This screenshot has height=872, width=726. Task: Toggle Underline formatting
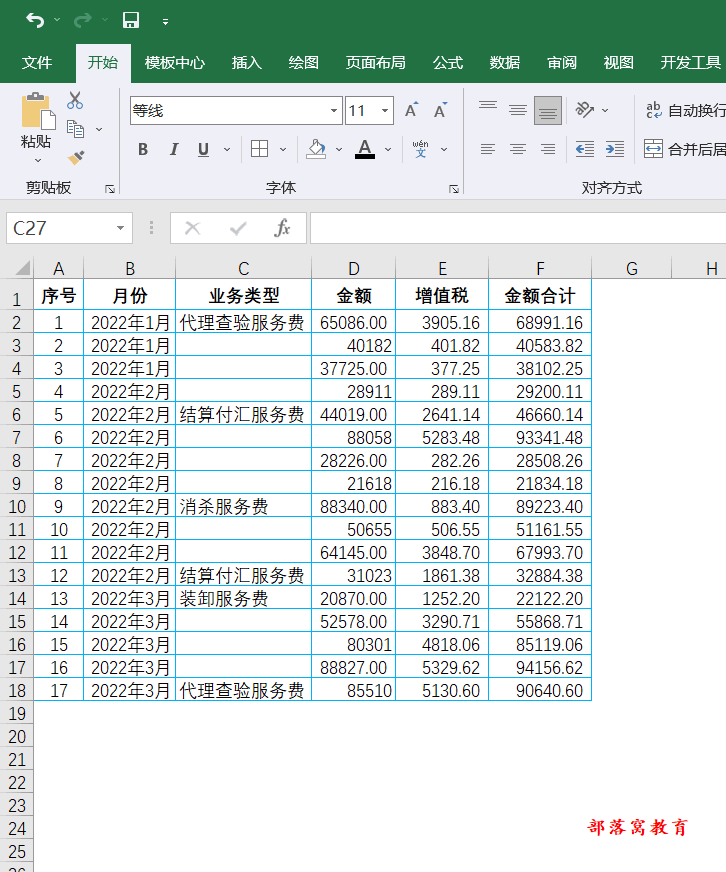pos(204,149)
